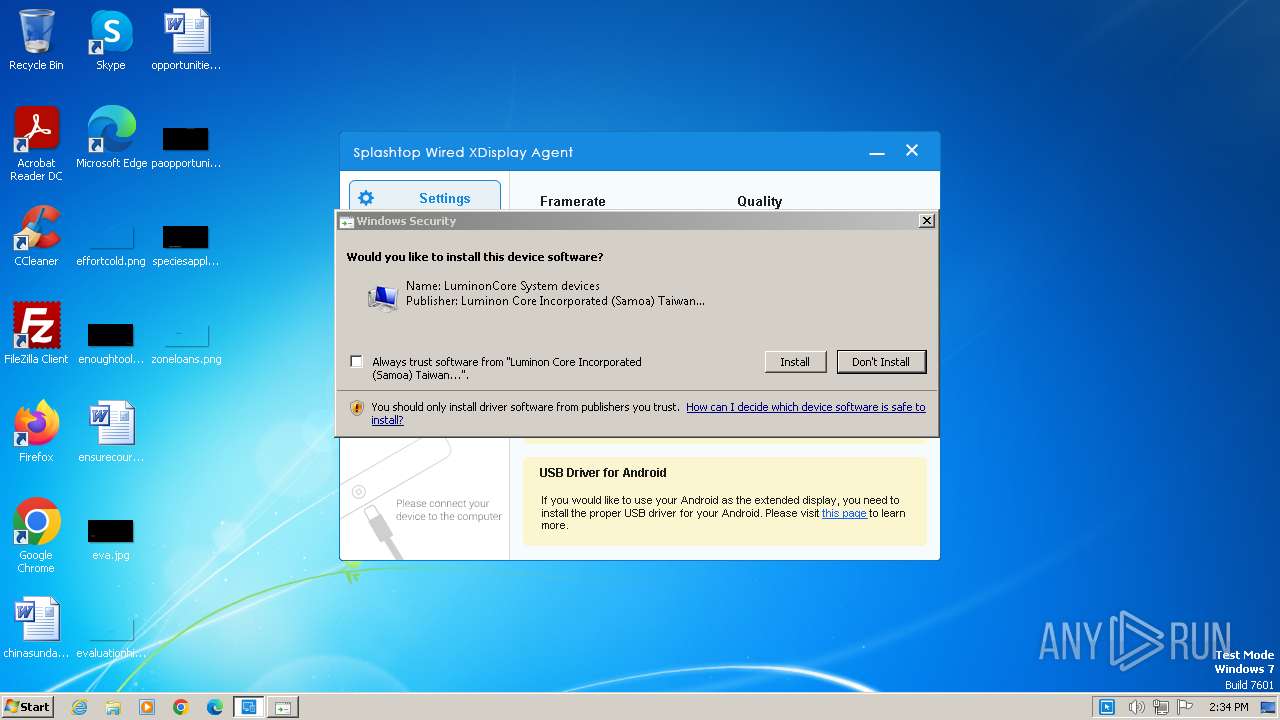Click the volume speaker tray icon

[x=1136, y=707]
